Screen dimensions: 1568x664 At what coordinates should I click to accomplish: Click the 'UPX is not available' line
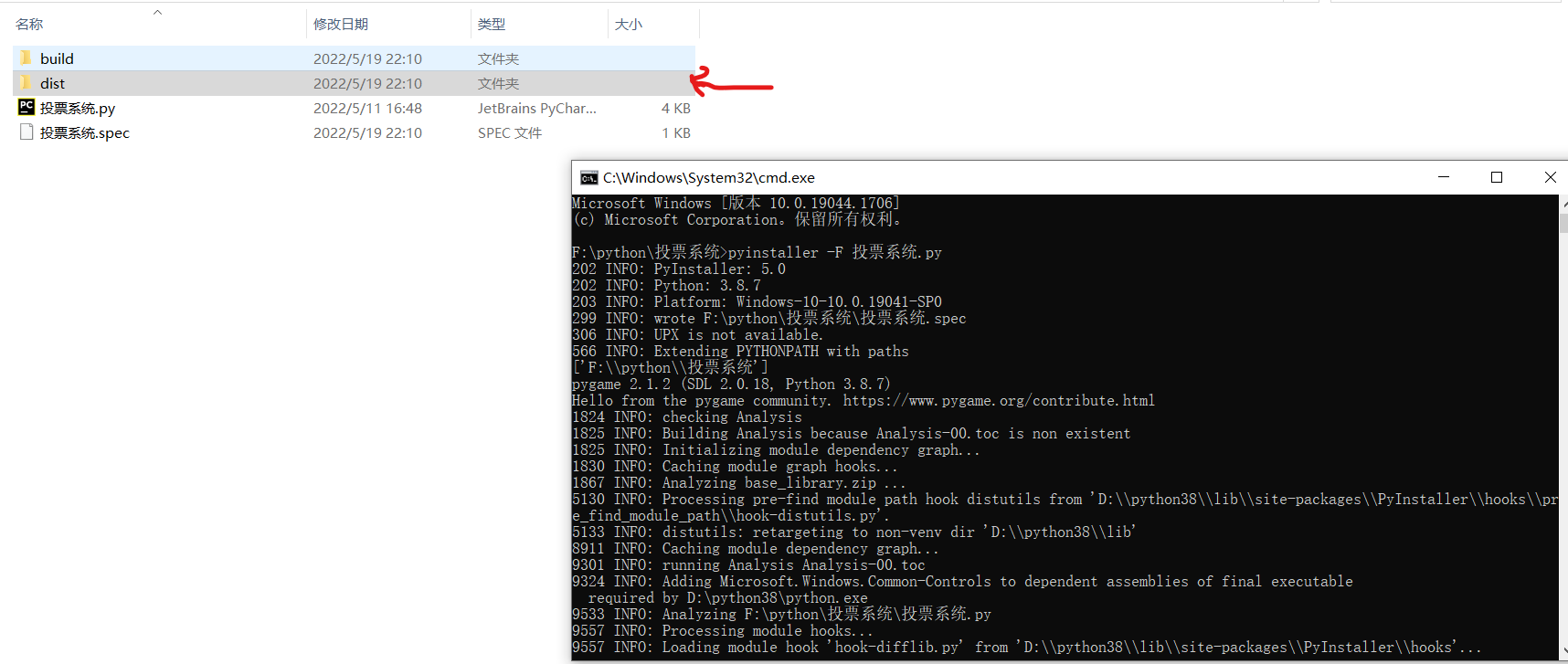(697, 334)
